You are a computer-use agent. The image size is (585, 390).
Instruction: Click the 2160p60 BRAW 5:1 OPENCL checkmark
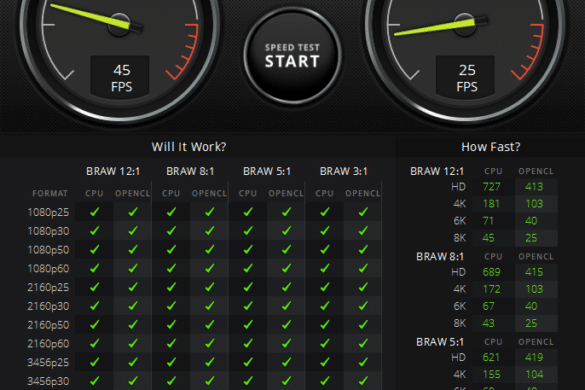tap(287, 343)
